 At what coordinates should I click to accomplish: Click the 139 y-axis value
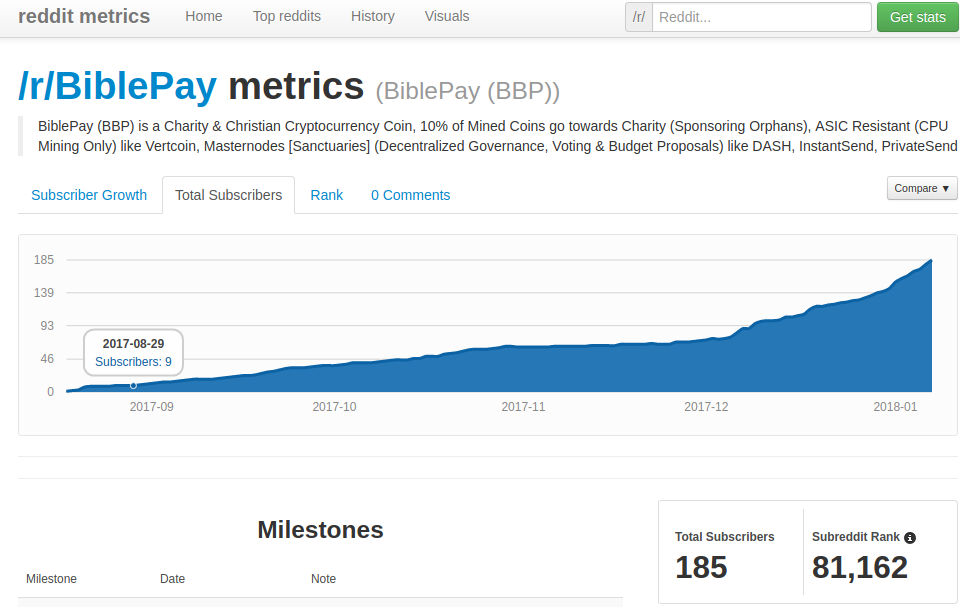point(43,293)
